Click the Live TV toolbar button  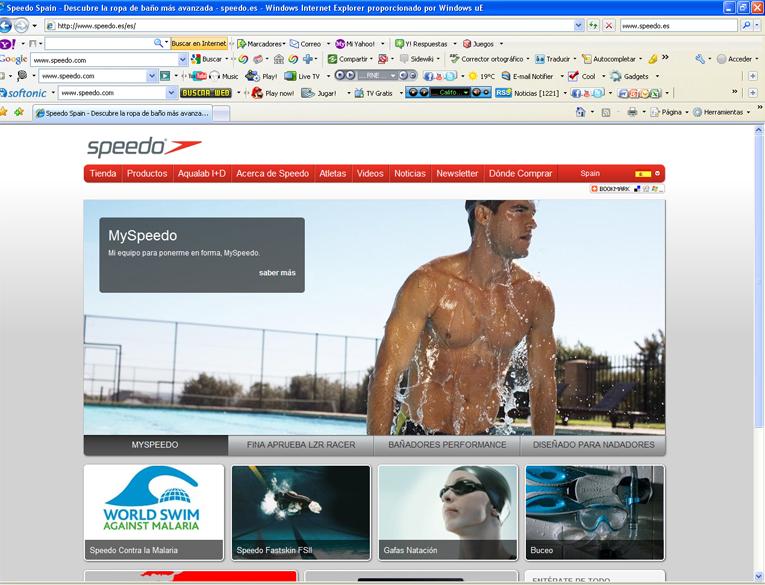point(302,76)
